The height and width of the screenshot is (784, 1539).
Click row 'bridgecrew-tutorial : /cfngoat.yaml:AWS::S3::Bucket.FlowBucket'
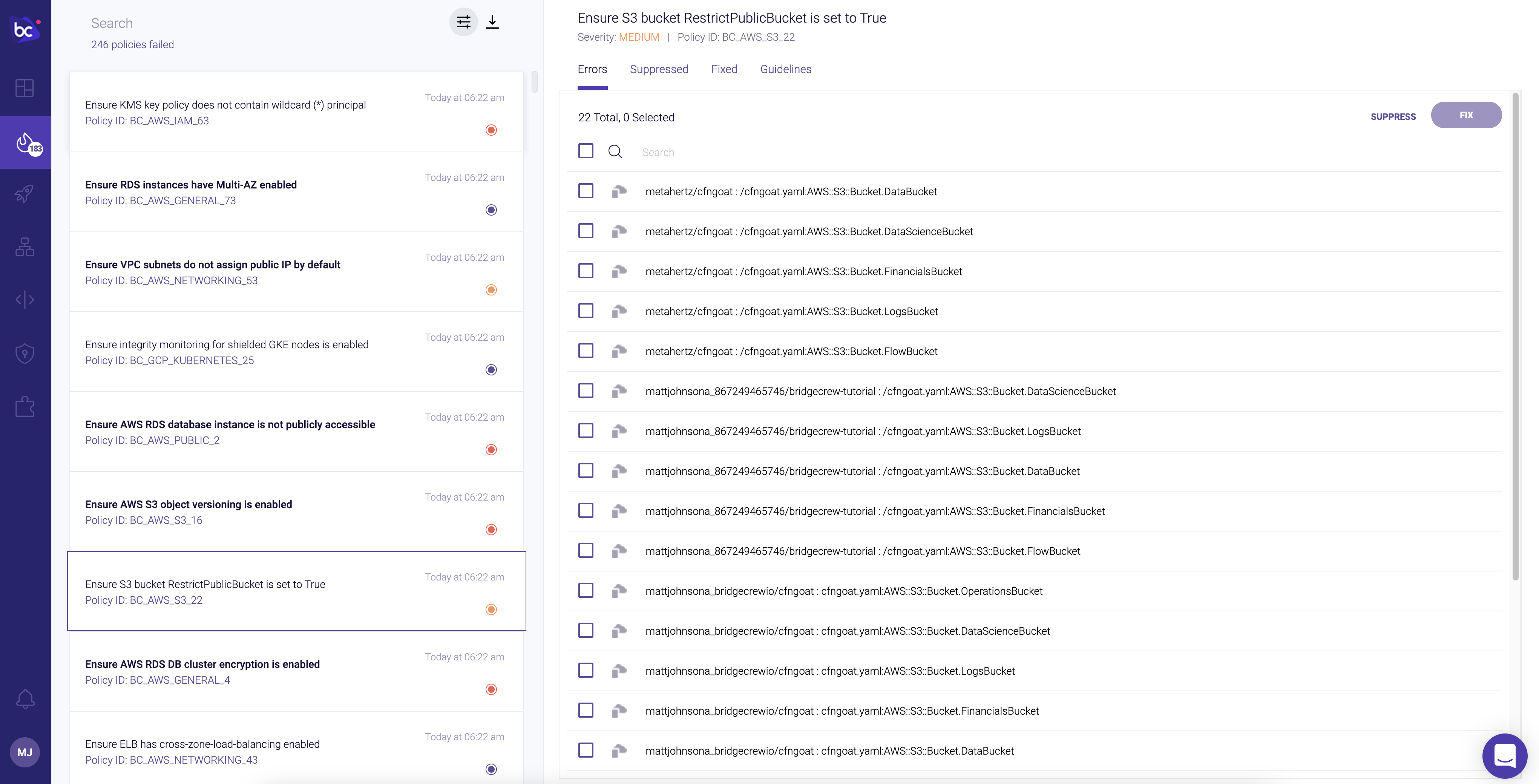[1034, 551]
